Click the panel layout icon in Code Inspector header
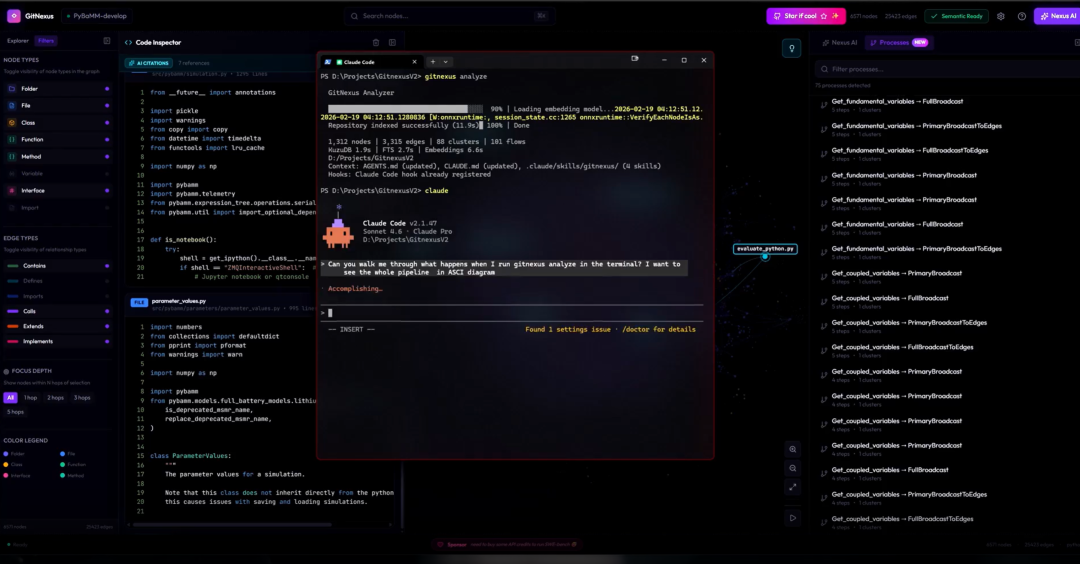Viewport: 1080px width, 564px height. pyautogui.click(x=393, y=43)
